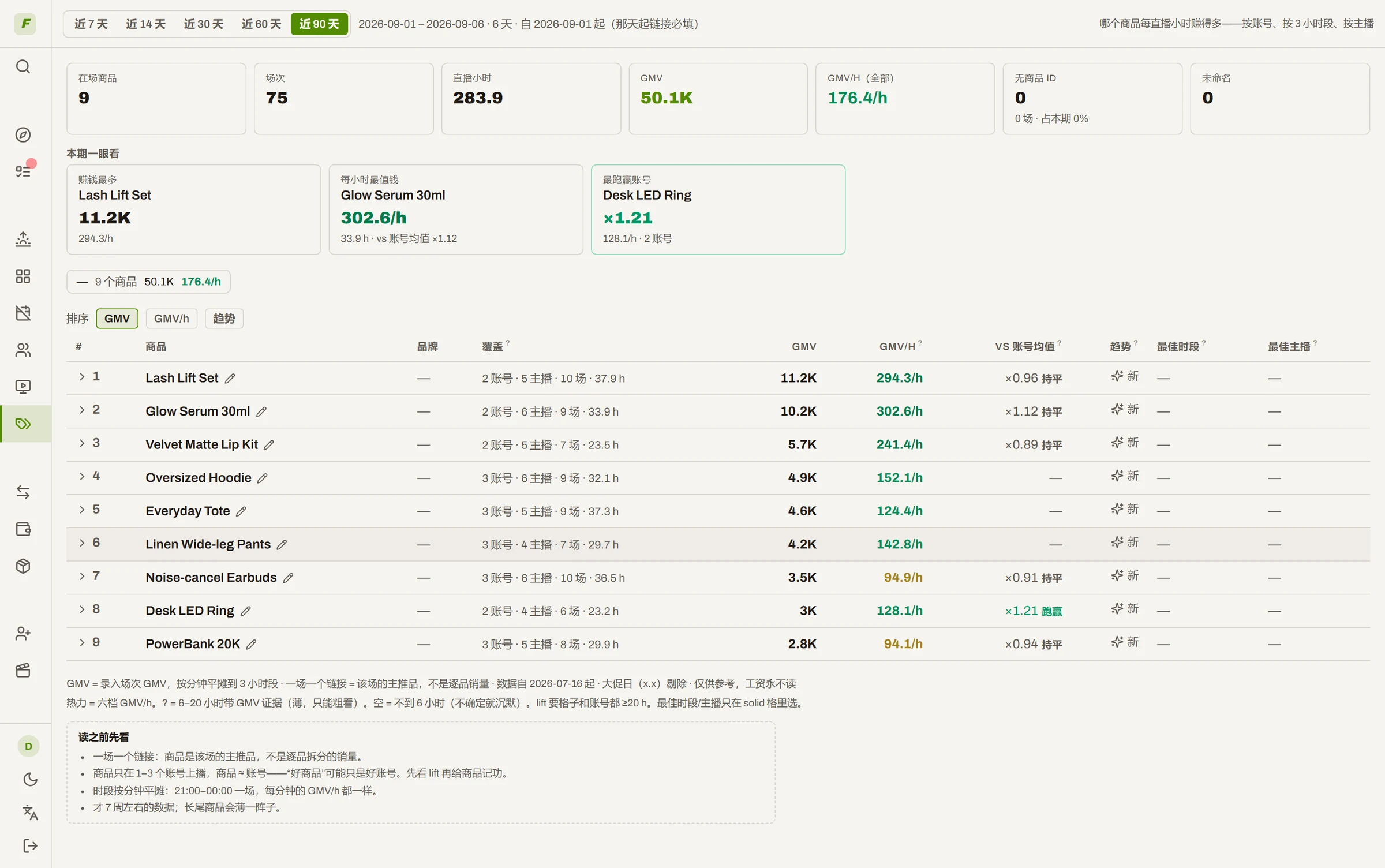Click pencil icon next to Noise-cancel Earbuds

tap(288, 578)
